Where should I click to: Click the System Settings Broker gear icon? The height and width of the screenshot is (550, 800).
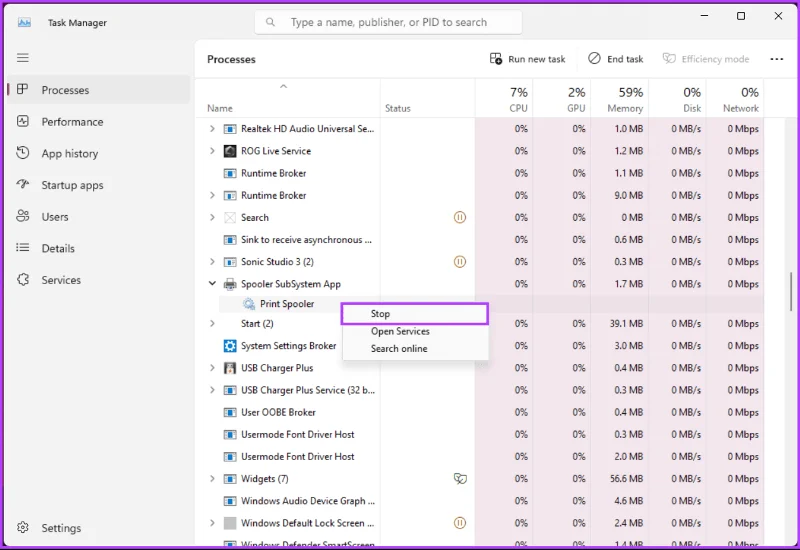tap(230, 346)
